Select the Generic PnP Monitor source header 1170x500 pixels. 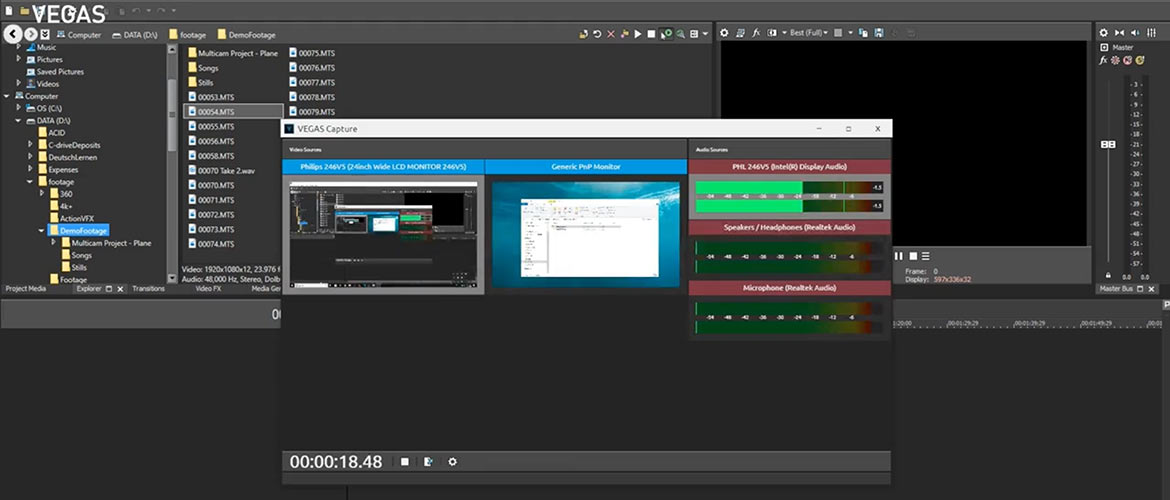[x=586, y=166]
